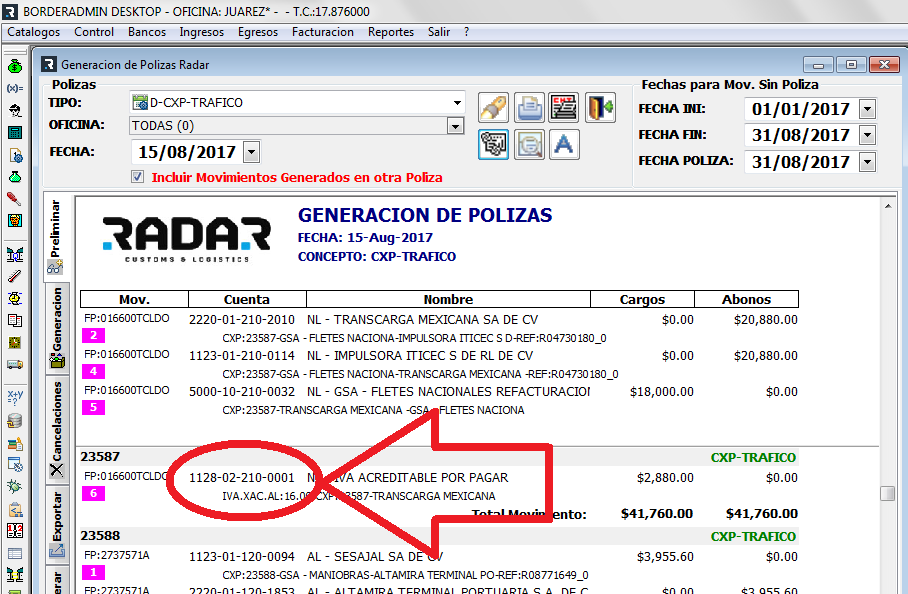This screenshot has height=594, width=908.
Task: Click the Abonos column header
Action: click(746, 299)
